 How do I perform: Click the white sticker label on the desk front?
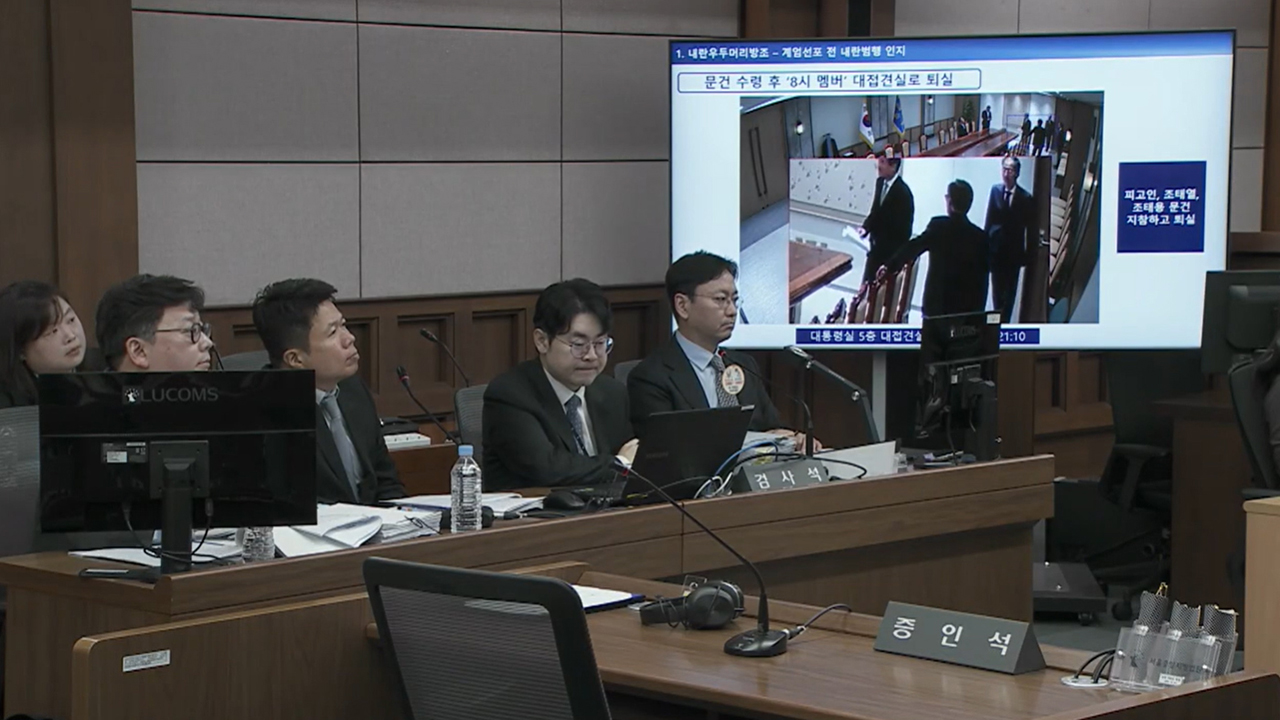point(146,660)
